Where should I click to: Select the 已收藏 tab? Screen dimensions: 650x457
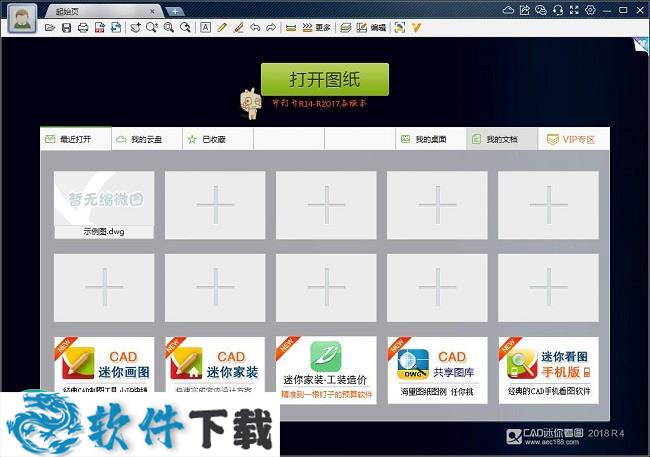point(218,139)
